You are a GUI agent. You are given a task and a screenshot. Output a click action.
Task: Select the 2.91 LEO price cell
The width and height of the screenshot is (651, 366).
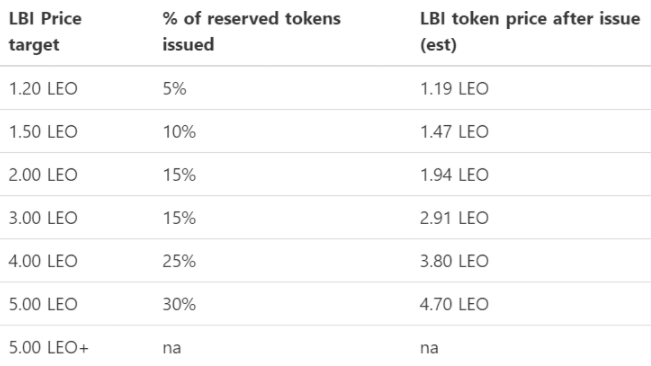454,218
